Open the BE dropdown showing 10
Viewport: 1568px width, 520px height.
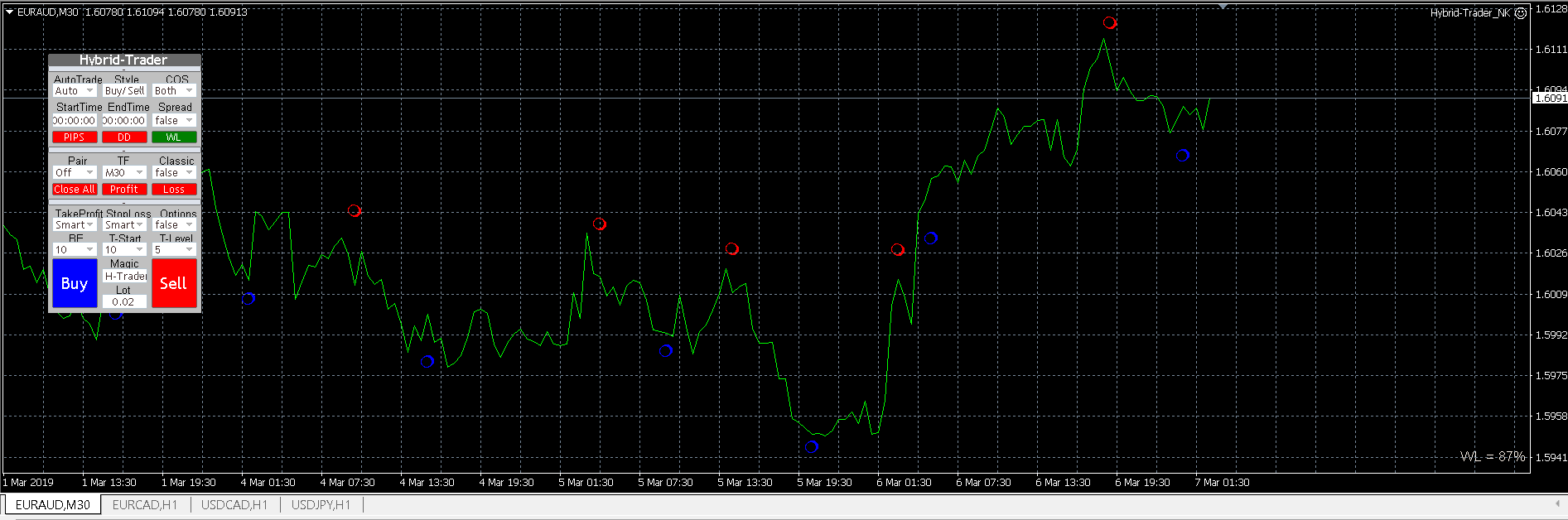click(75, 250)
